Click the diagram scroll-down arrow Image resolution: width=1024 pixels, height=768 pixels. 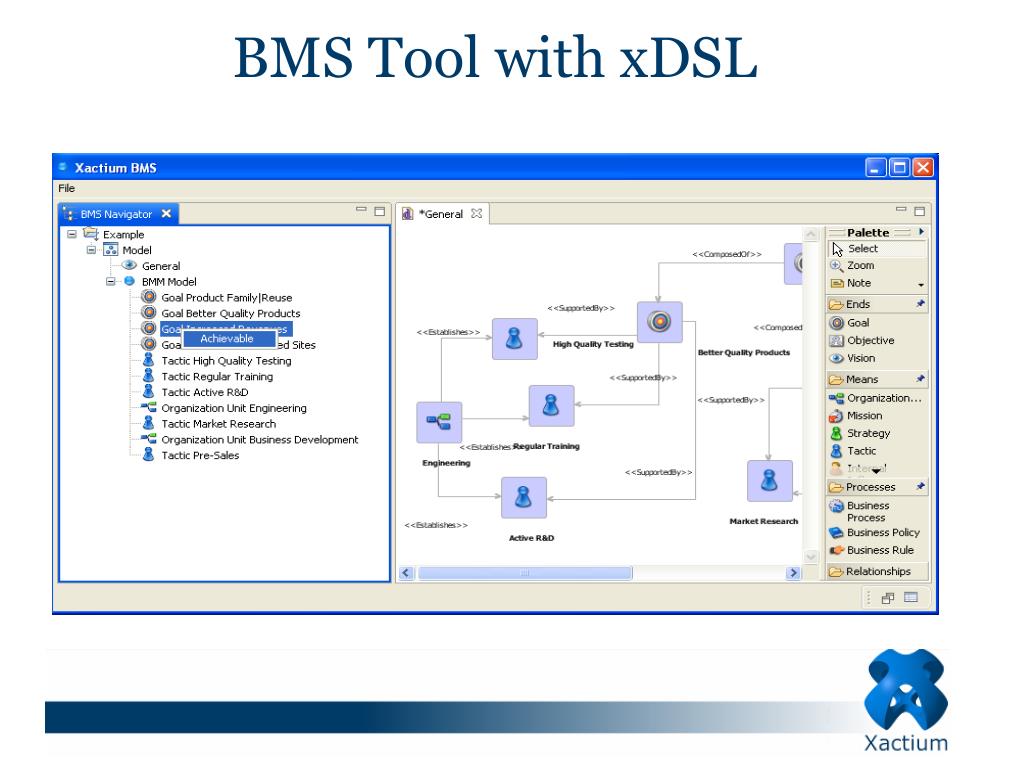(810, 556)
